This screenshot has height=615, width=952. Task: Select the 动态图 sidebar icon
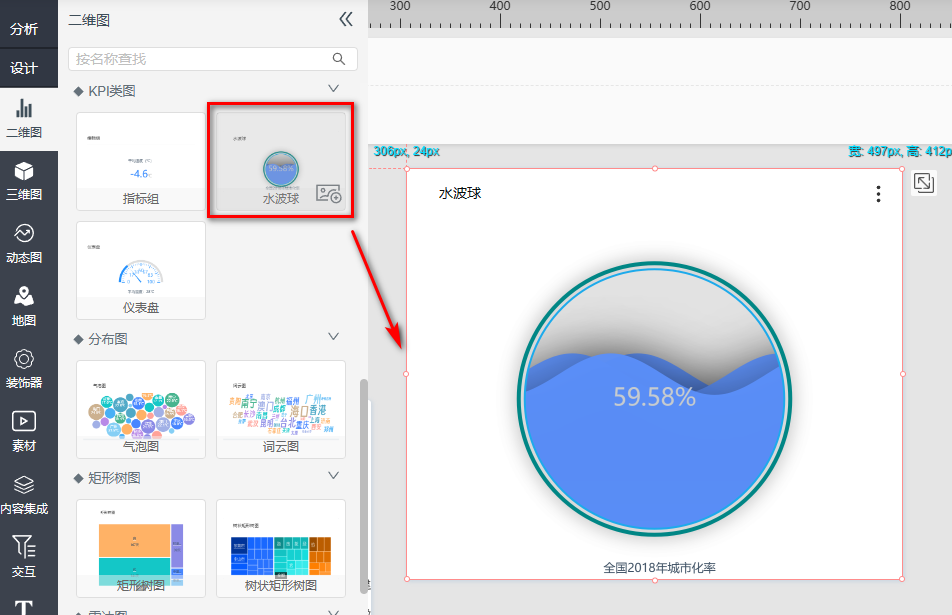[24, 242]
